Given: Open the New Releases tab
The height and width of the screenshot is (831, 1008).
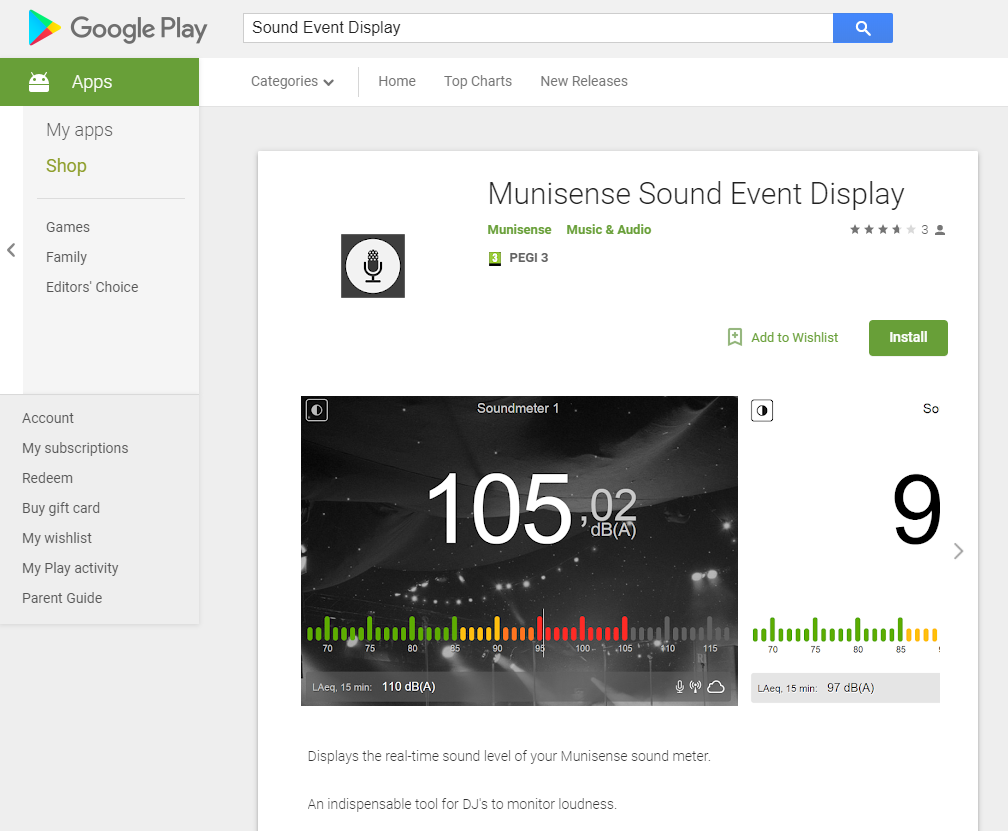Looking at the screenshot, I should tap(583, 81).
